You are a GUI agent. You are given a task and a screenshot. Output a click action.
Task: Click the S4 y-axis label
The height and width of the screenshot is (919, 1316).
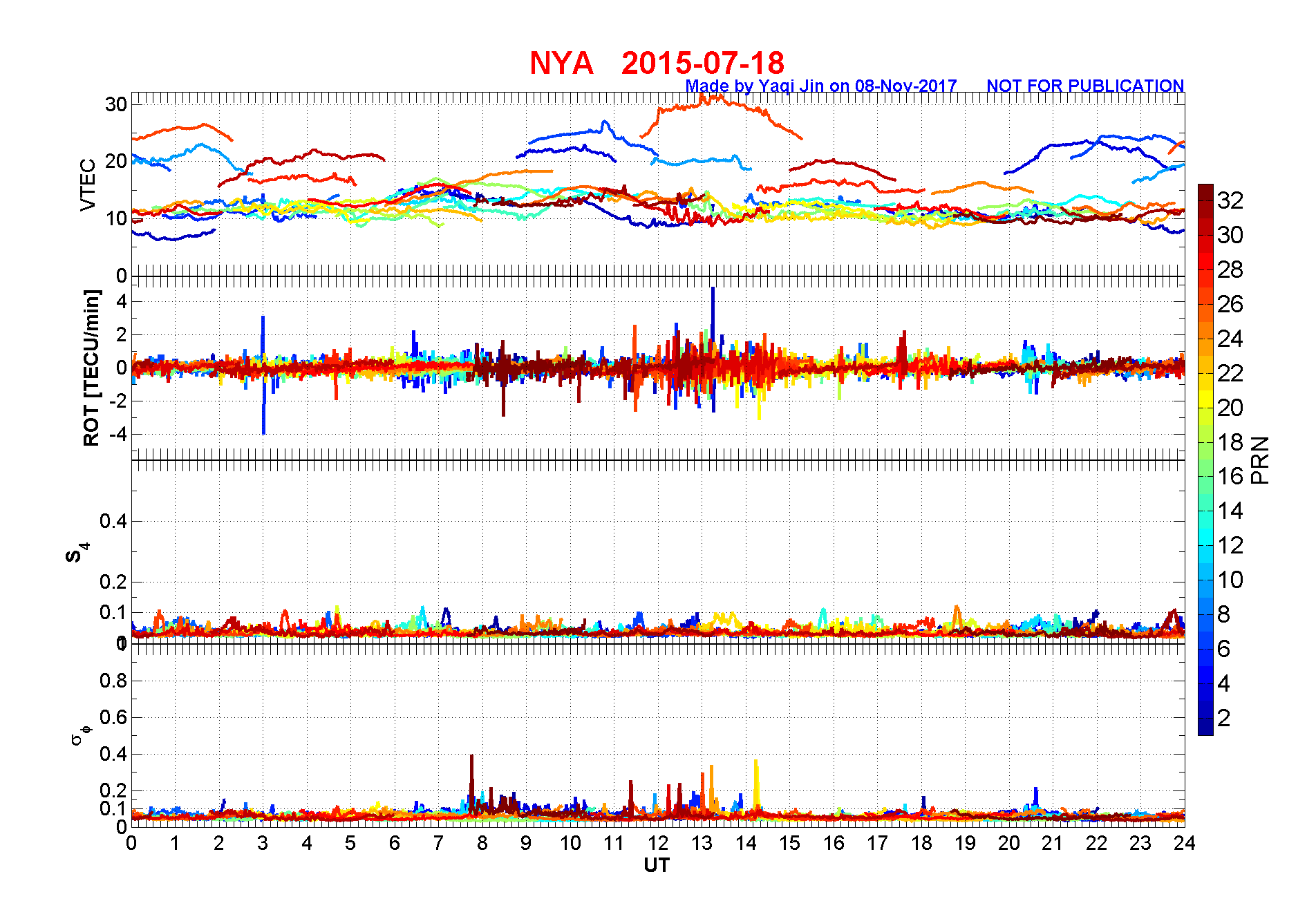click(x=76, y=552)
